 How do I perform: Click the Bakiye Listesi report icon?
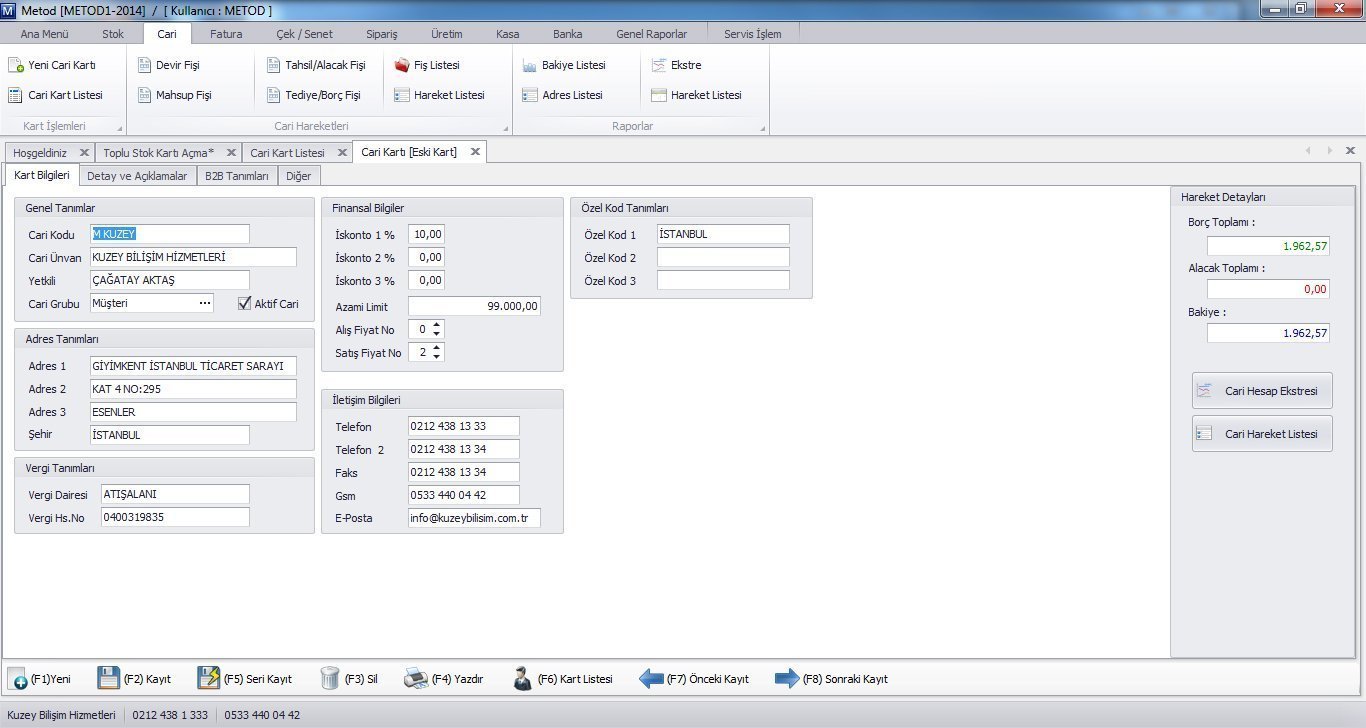coord(530,65)
